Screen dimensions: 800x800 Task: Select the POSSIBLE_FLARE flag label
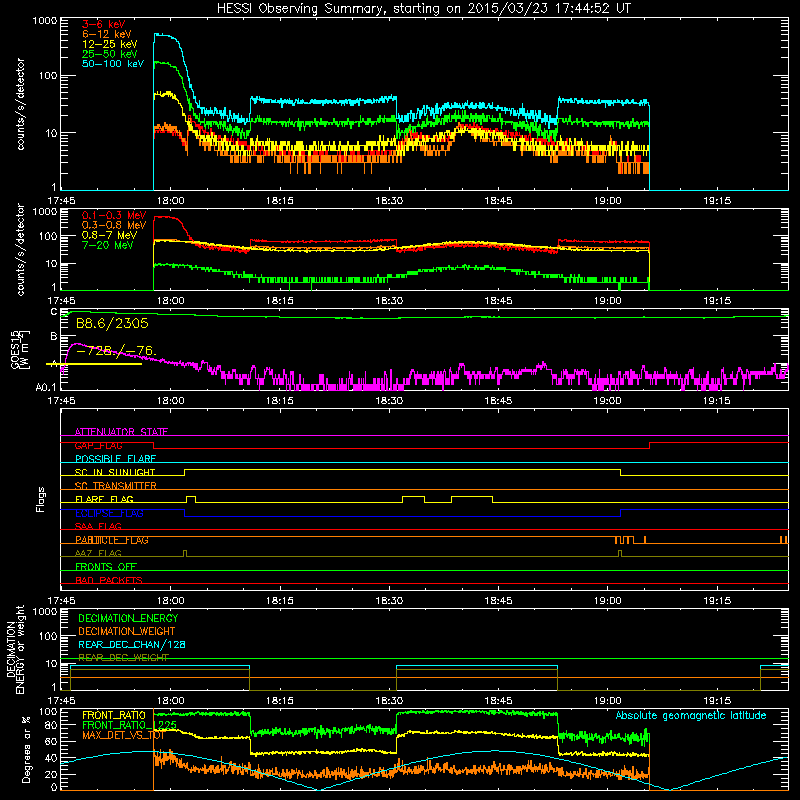[x=115, y=459]
